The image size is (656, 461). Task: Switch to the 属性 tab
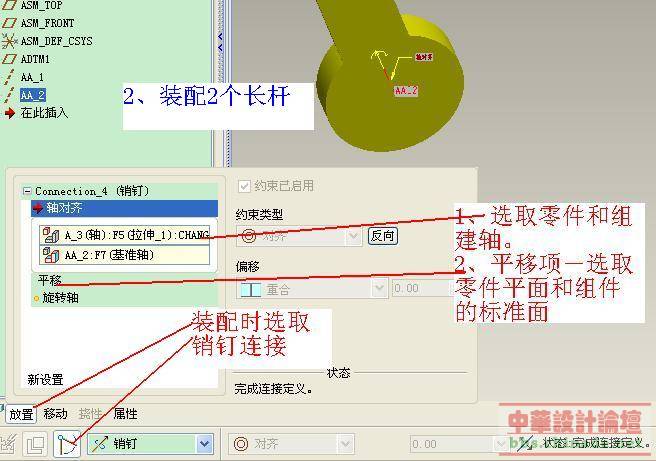(x=125, y=414)
